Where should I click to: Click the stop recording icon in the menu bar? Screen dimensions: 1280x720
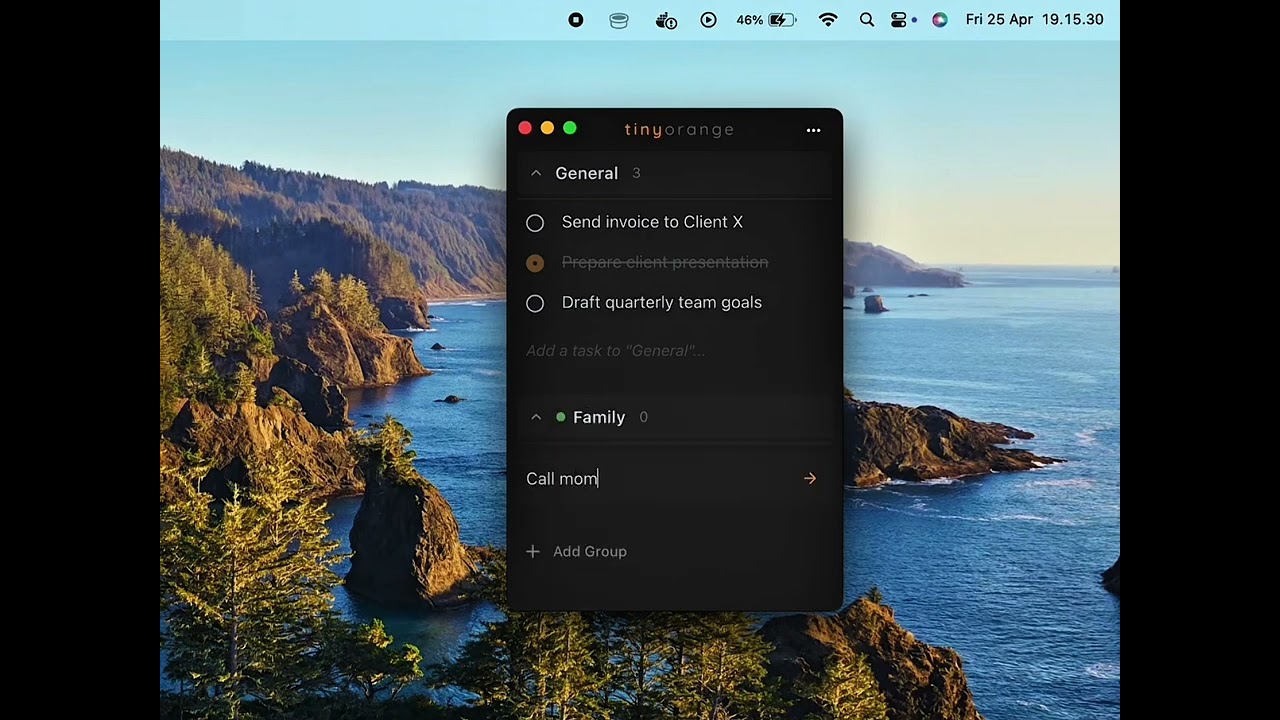[576, 20]
